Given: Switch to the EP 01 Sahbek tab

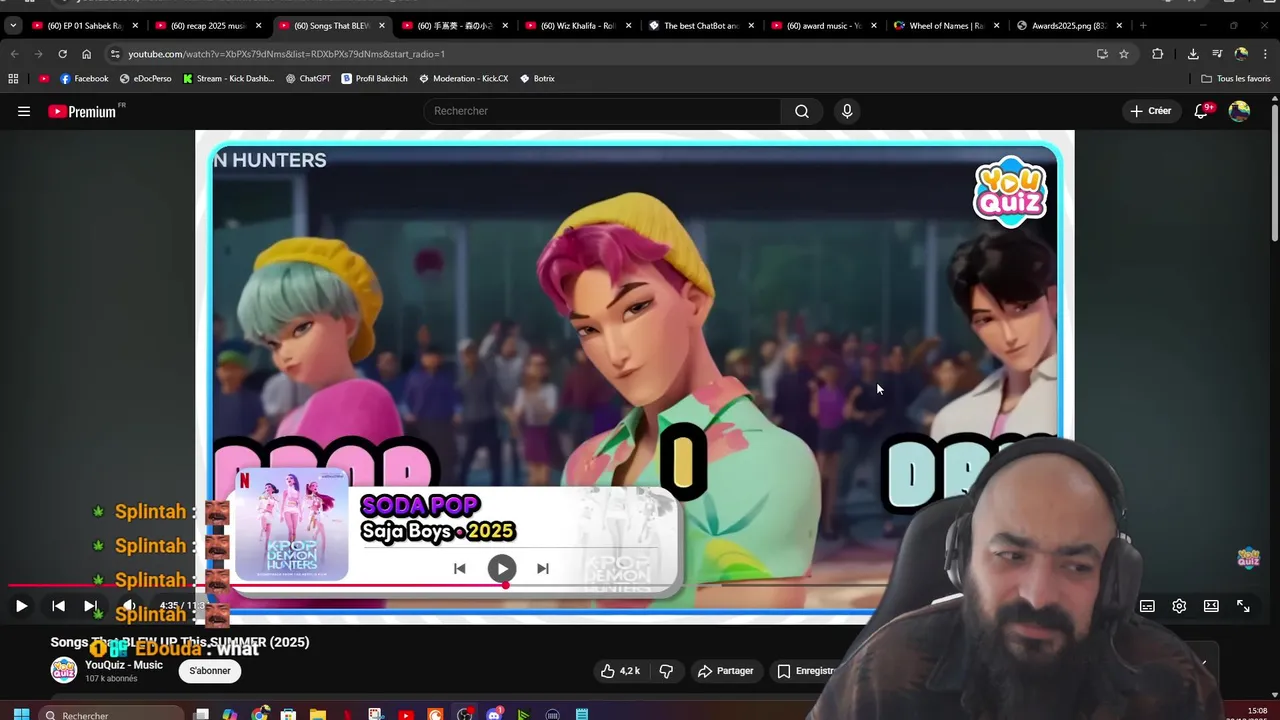Looking at the screenshot, I should pos(84,26).
